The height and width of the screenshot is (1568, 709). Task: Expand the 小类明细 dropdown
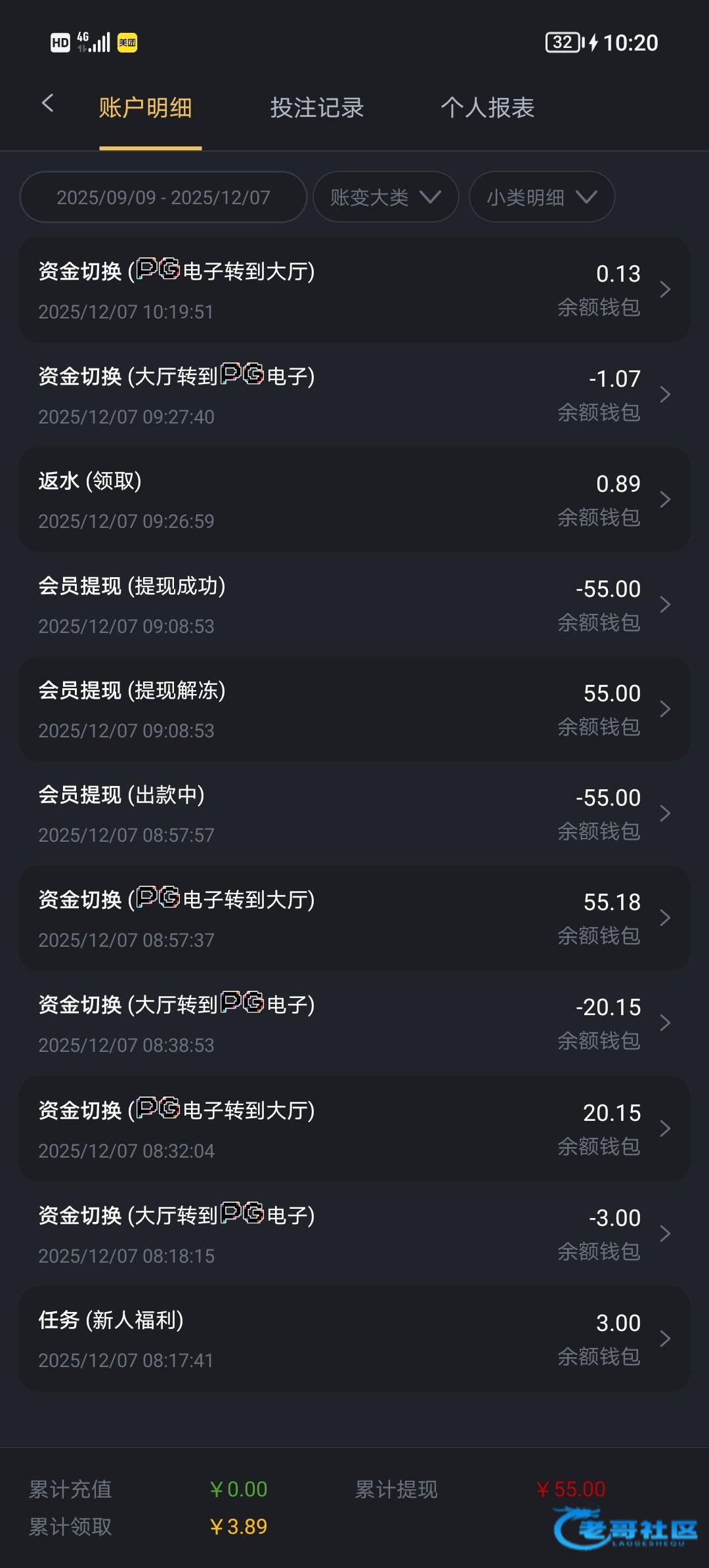[542, 197]
